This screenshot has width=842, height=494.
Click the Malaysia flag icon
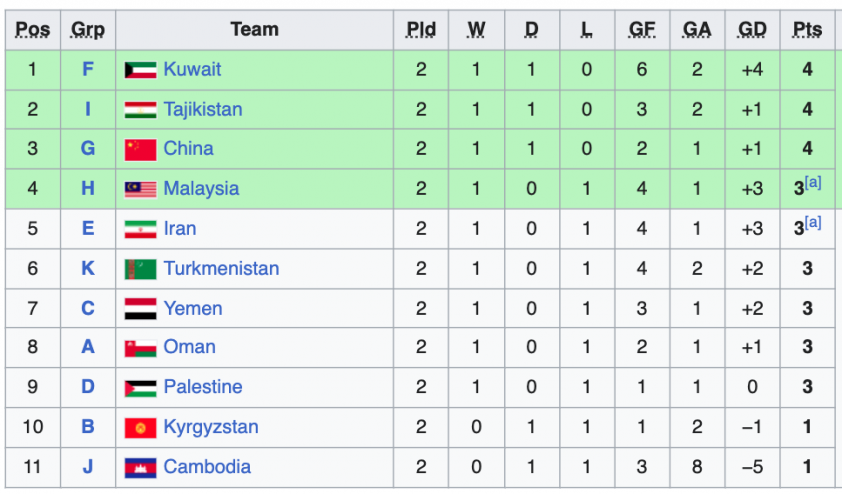(x=140, y=189)
